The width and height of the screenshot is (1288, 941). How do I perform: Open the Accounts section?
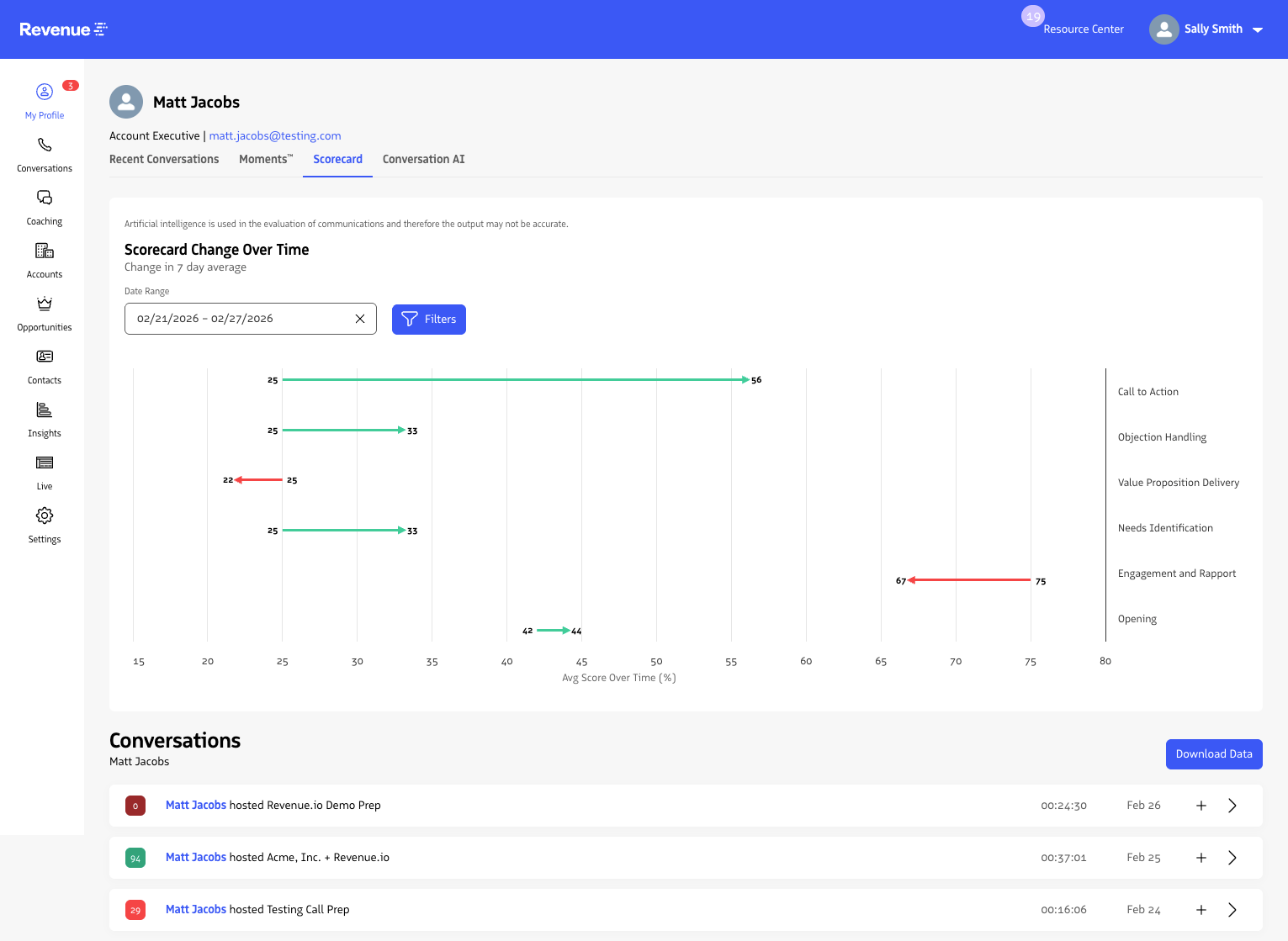44,260
